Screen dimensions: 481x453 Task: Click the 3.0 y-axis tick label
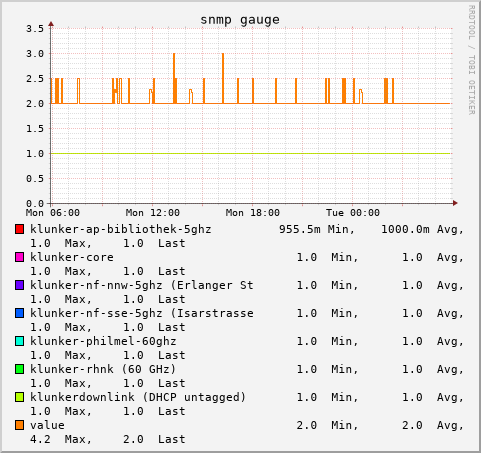pyautogui.click(x=35, y=54)
